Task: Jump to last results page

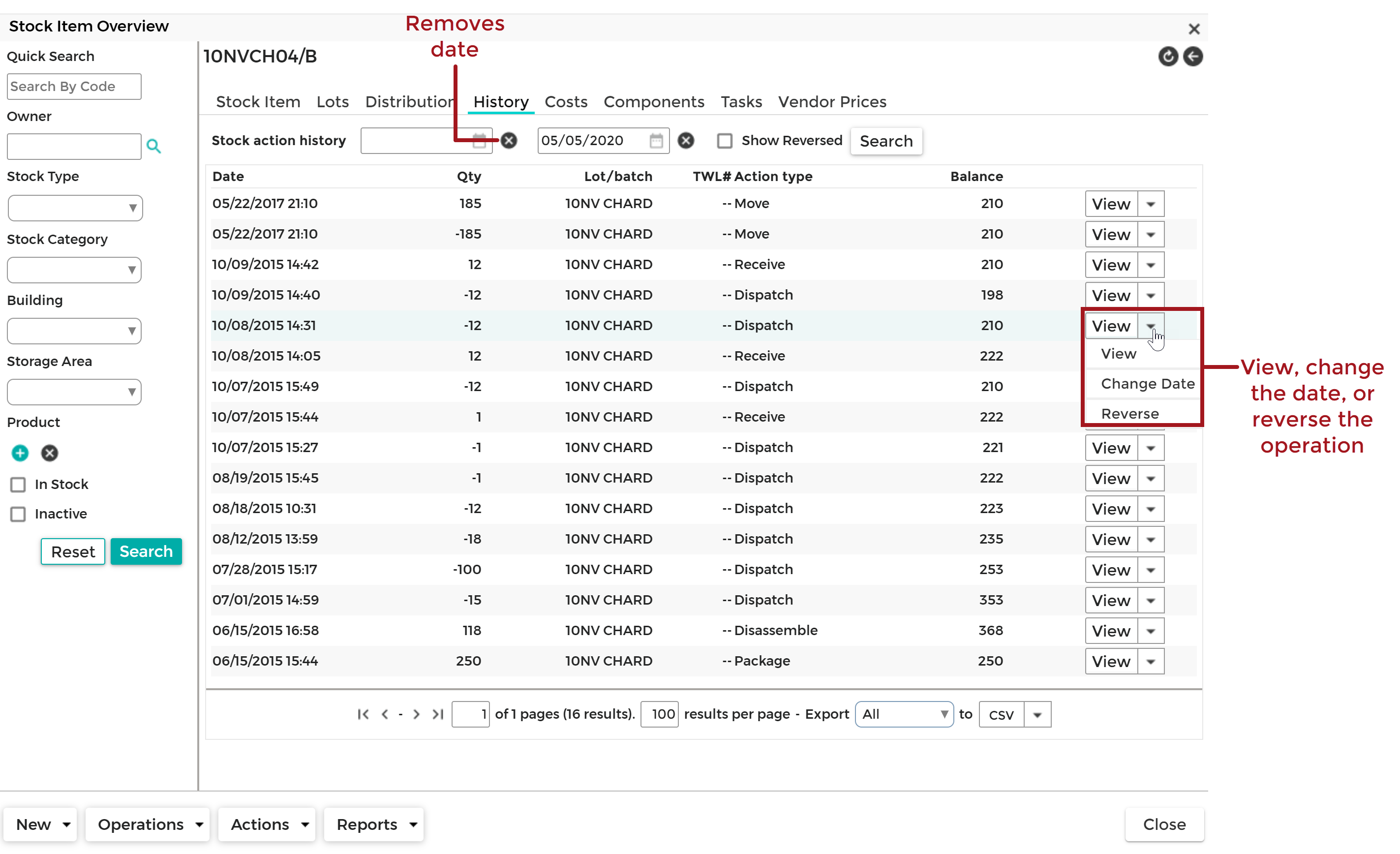Action: coord(437,714)
